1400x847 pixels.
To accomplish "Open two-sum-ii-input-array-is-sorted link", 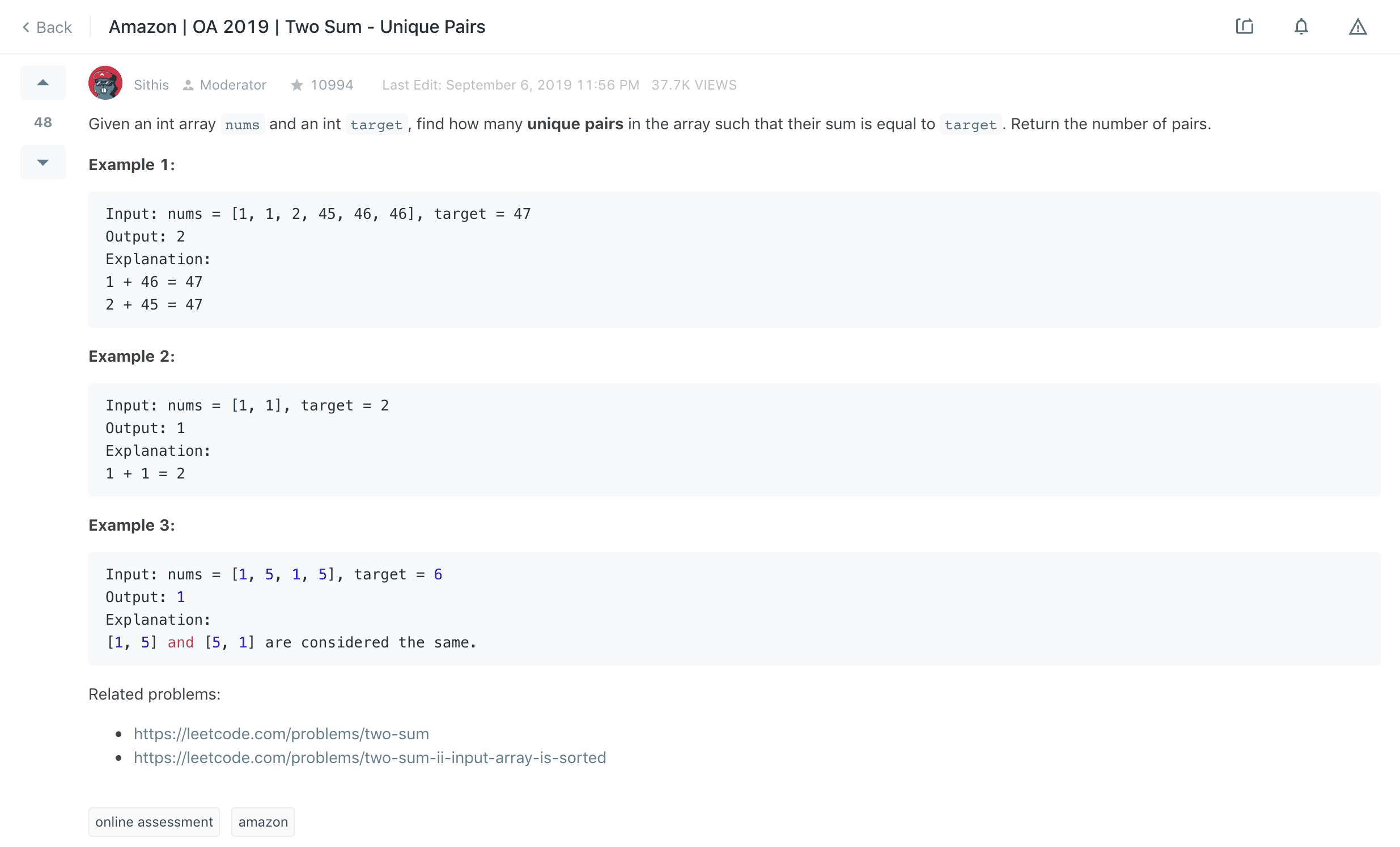I will pyautogui.click(x=370, y=758).
